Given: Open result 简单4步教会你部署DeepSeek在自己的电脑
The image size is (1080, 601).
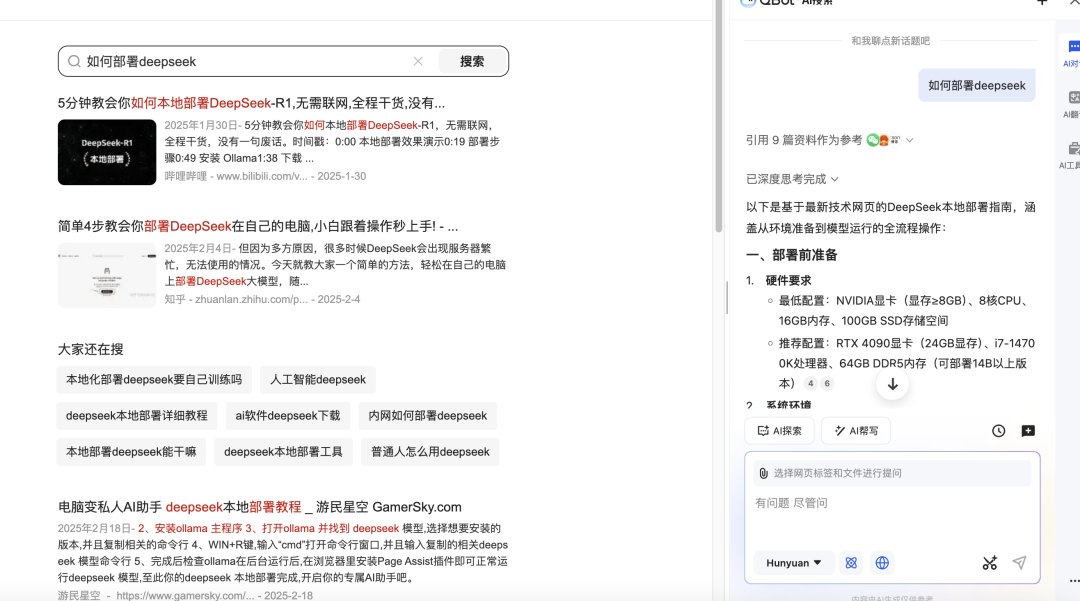Looking at the screenshot, I should (258, 226).
